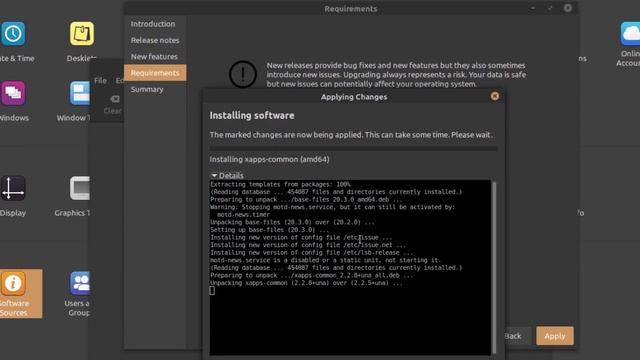This screenshot has height=360, width=640.
Task: Open the File menu in background window
Action: tap(100, 81)
